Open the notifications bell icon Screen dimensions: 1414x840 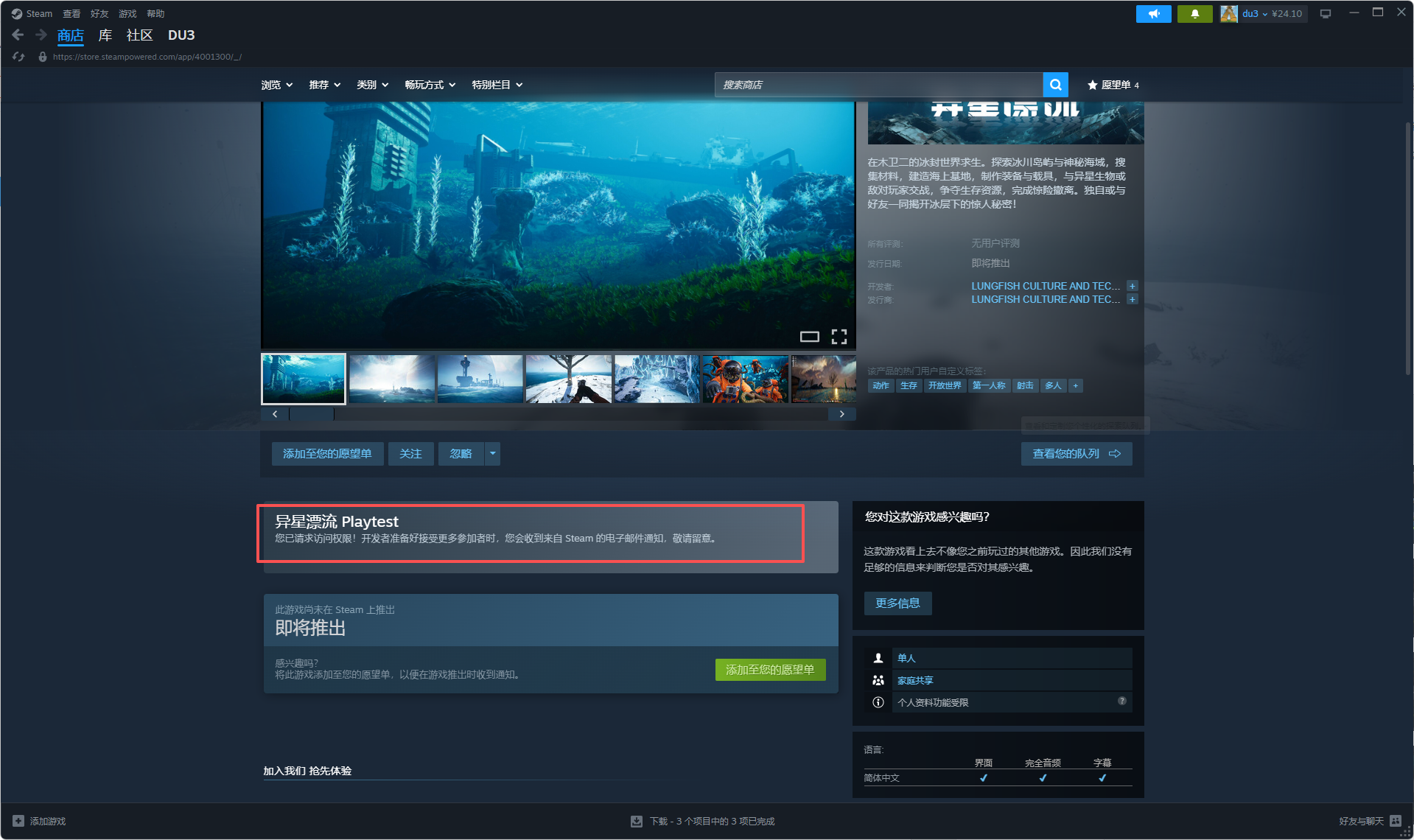point(1194,13)
